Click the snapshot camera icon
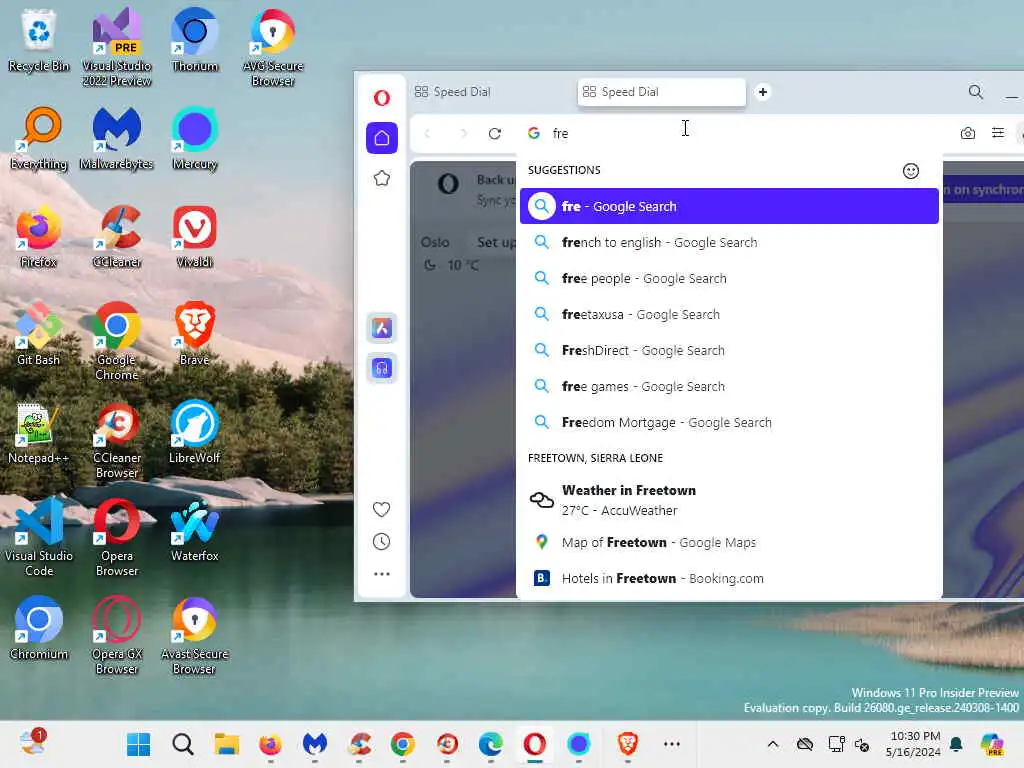 968,133
